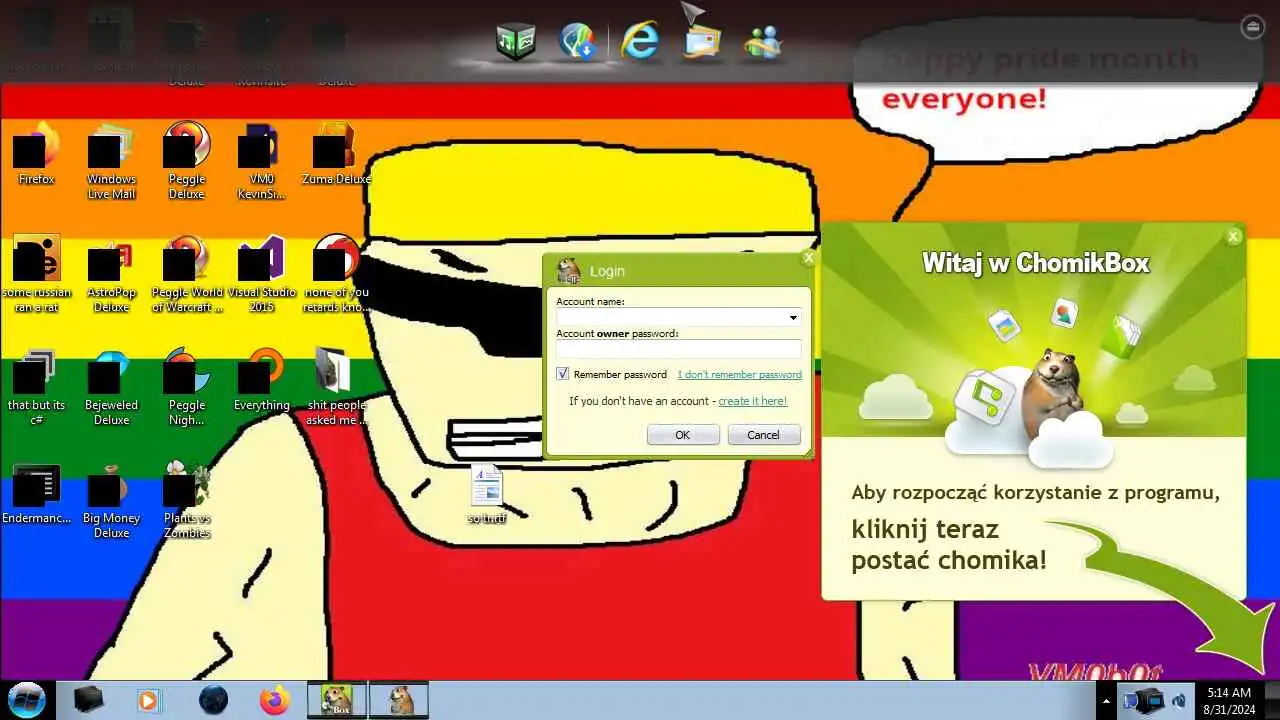Select the Bejeweled Deluxe desktop icon

(111, 386)
